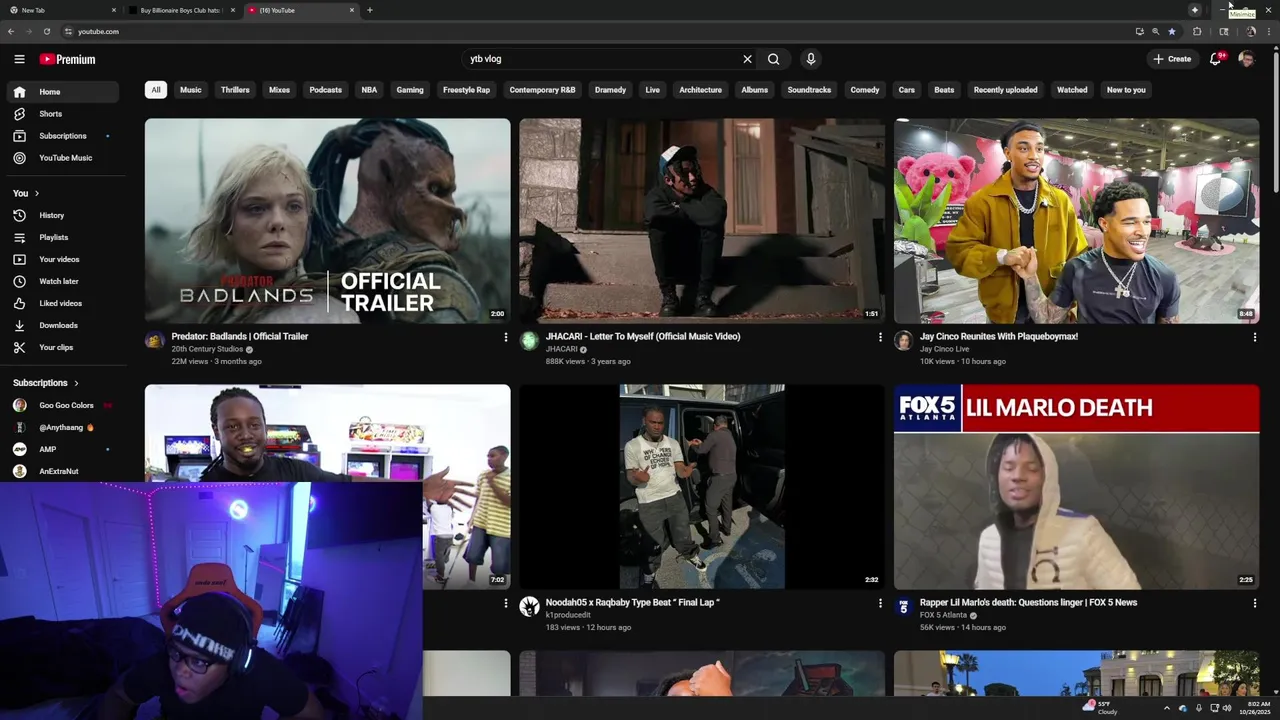Image resolution: width=1280 pixels, height=720 pixels.
Task: Go to Home in the sidebar
Action: point(63,92)
